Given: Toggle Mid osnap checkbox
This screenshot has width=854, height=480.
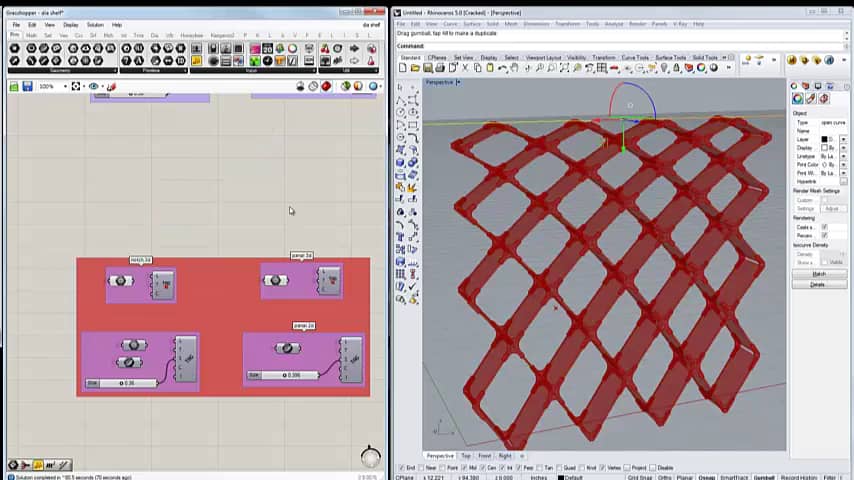Looking at the screenshot, I should tap(463, 468).
